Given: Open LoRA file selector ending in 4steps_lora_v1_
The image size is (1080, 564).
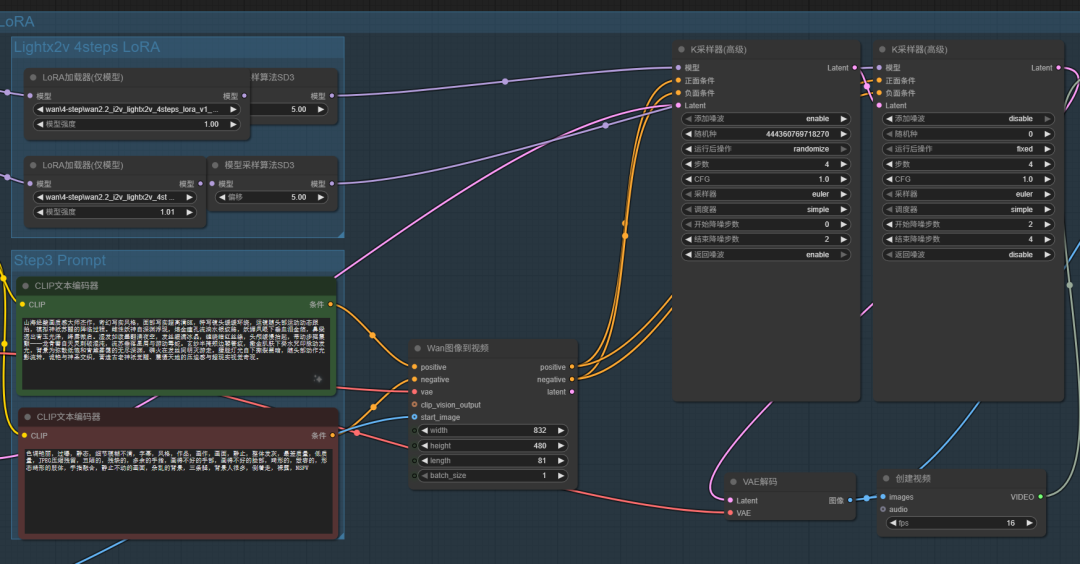Looking at the screenshot, I should coord(136,109).
